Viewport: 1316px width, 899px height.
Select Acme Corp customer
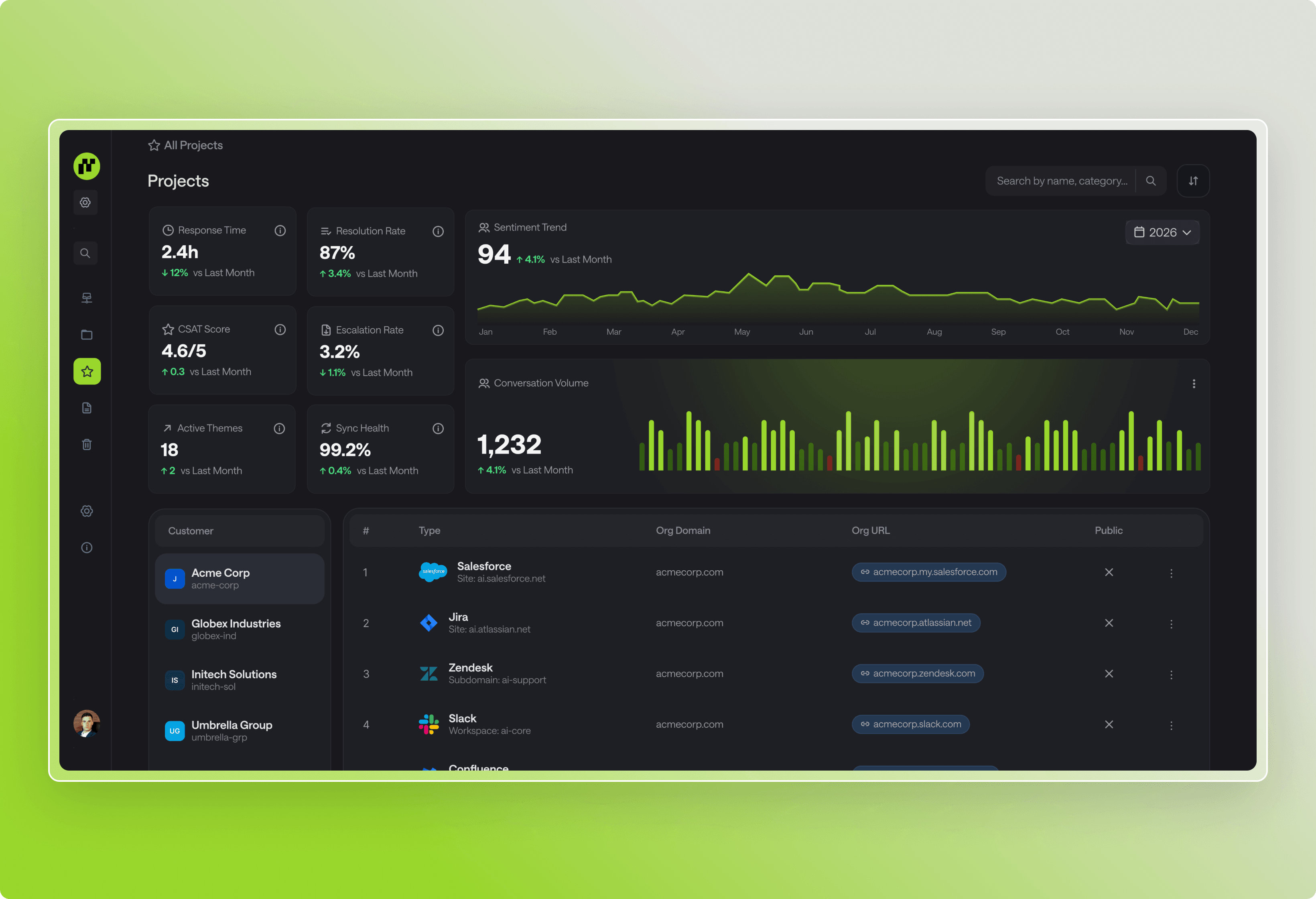[x=240, y=579]
